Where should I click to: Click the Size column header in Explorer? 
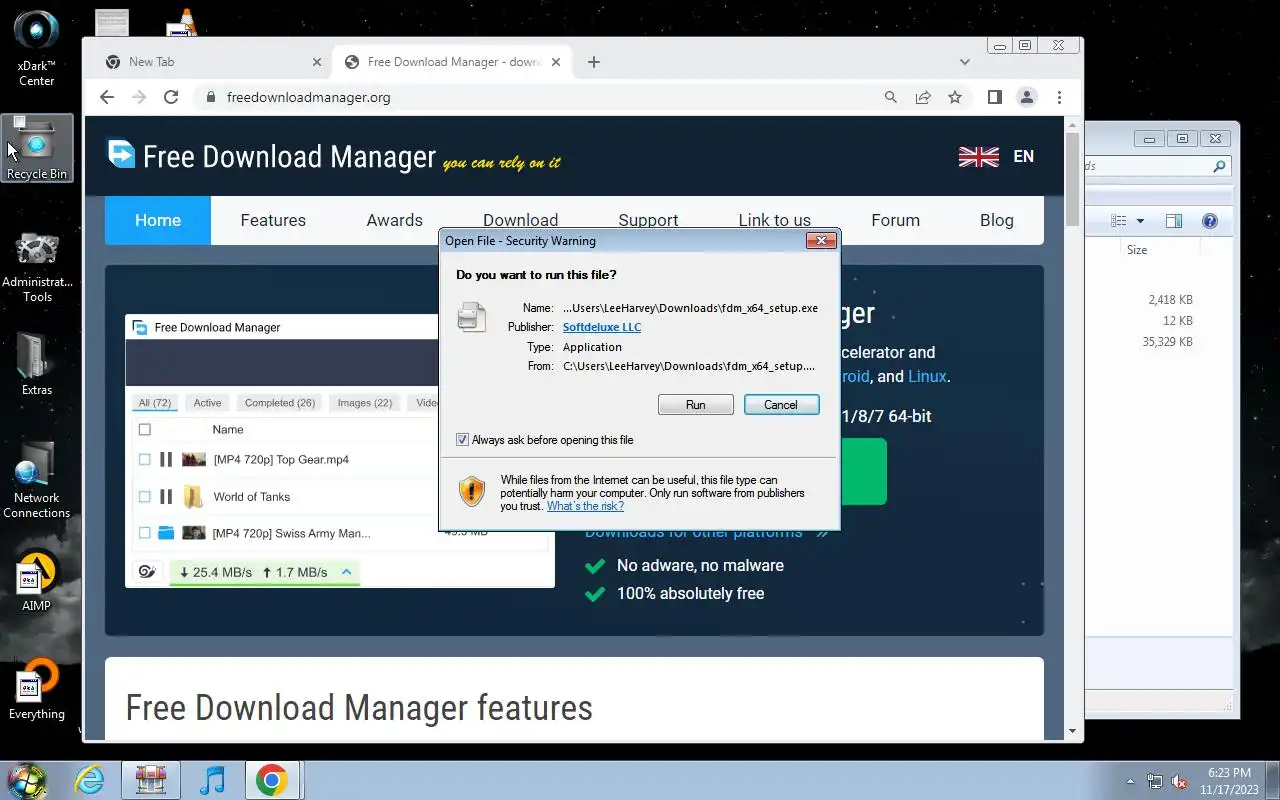1137,250
